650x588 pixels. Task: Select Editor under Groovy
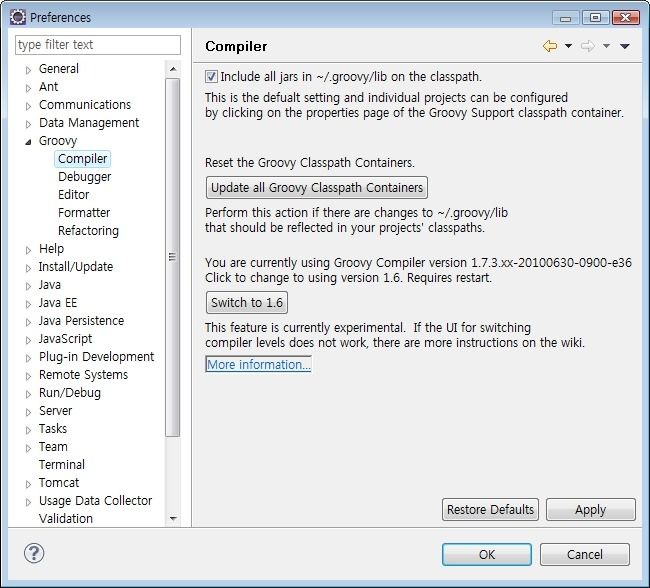click(x=73, y=194)
